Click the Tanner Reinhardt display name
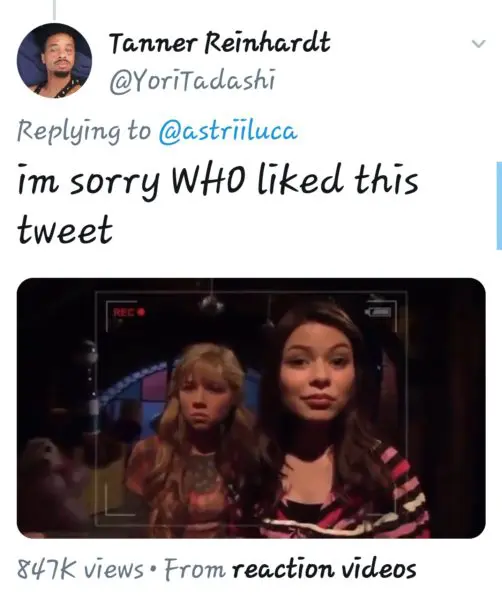The image size is (502, 600). (x=220, y=43)
